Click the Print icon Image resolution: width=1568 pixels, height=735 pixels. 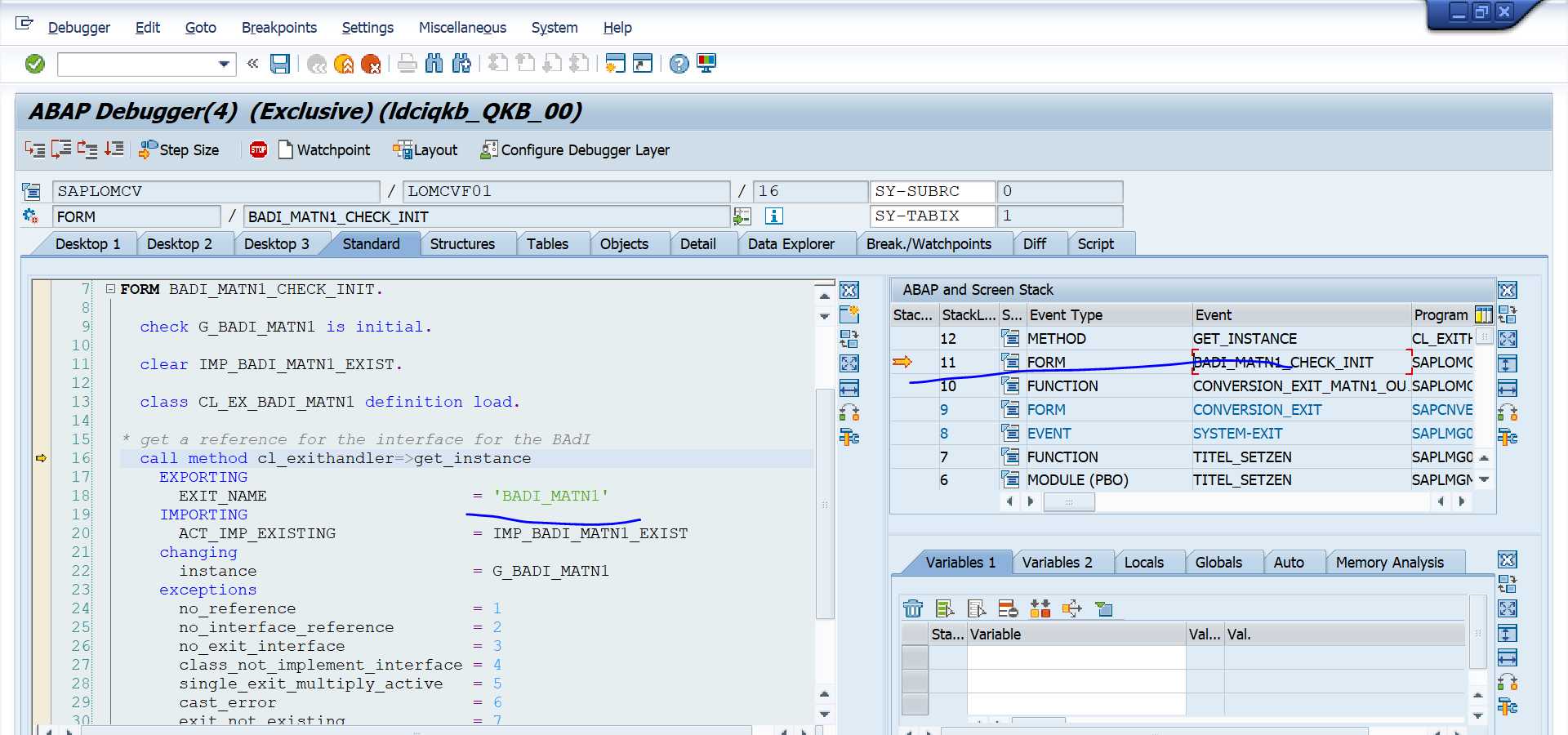408,64
